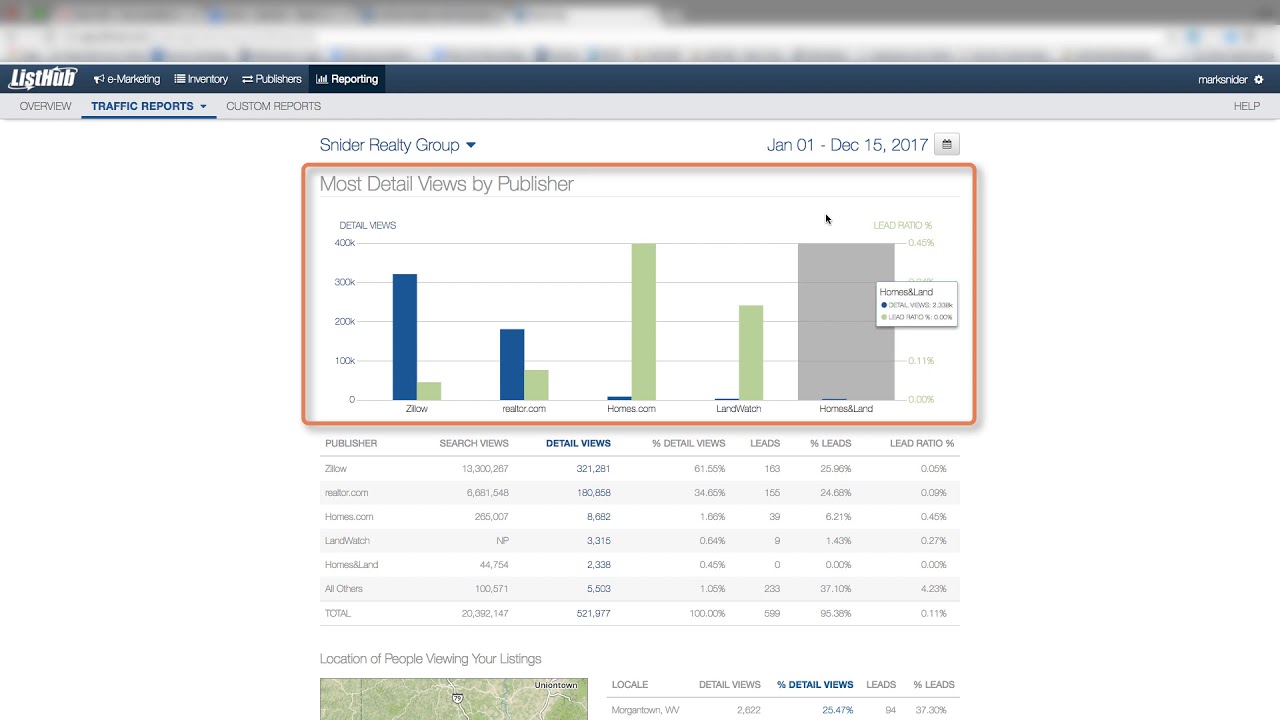Open Homes.com detail views value 8,682
Screen dimensions: 1280x720
pyautogui.click(x=598, y=517)
